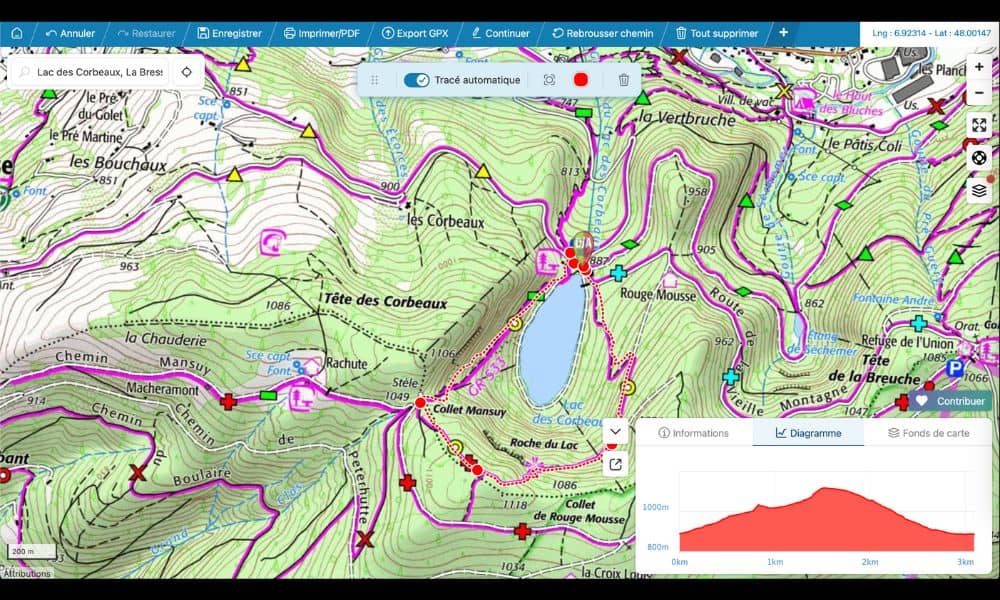This screenshot has height=600, width=1000.
Task: Delete everything with Tout supprimer
Action: click(717, 33)
